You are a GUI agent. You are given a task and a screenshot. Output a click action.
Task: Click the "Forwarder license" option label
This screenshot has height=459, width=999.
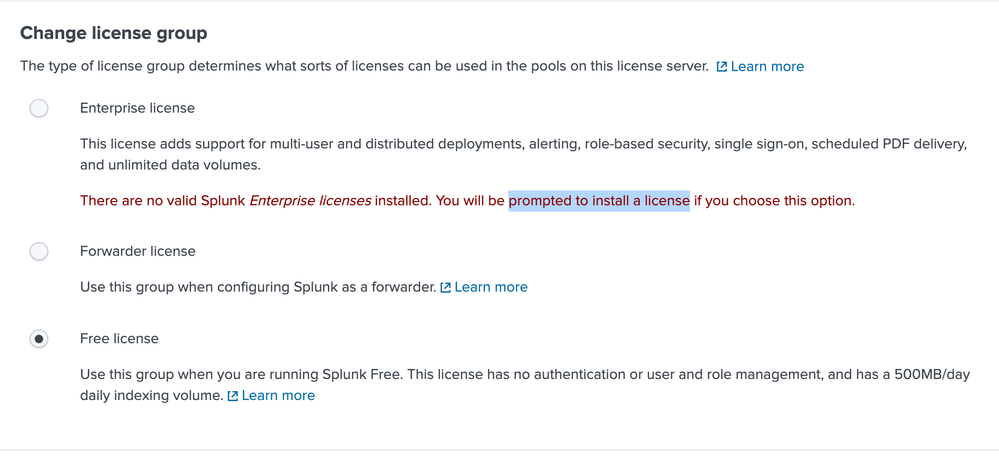[x=137, y=251]
